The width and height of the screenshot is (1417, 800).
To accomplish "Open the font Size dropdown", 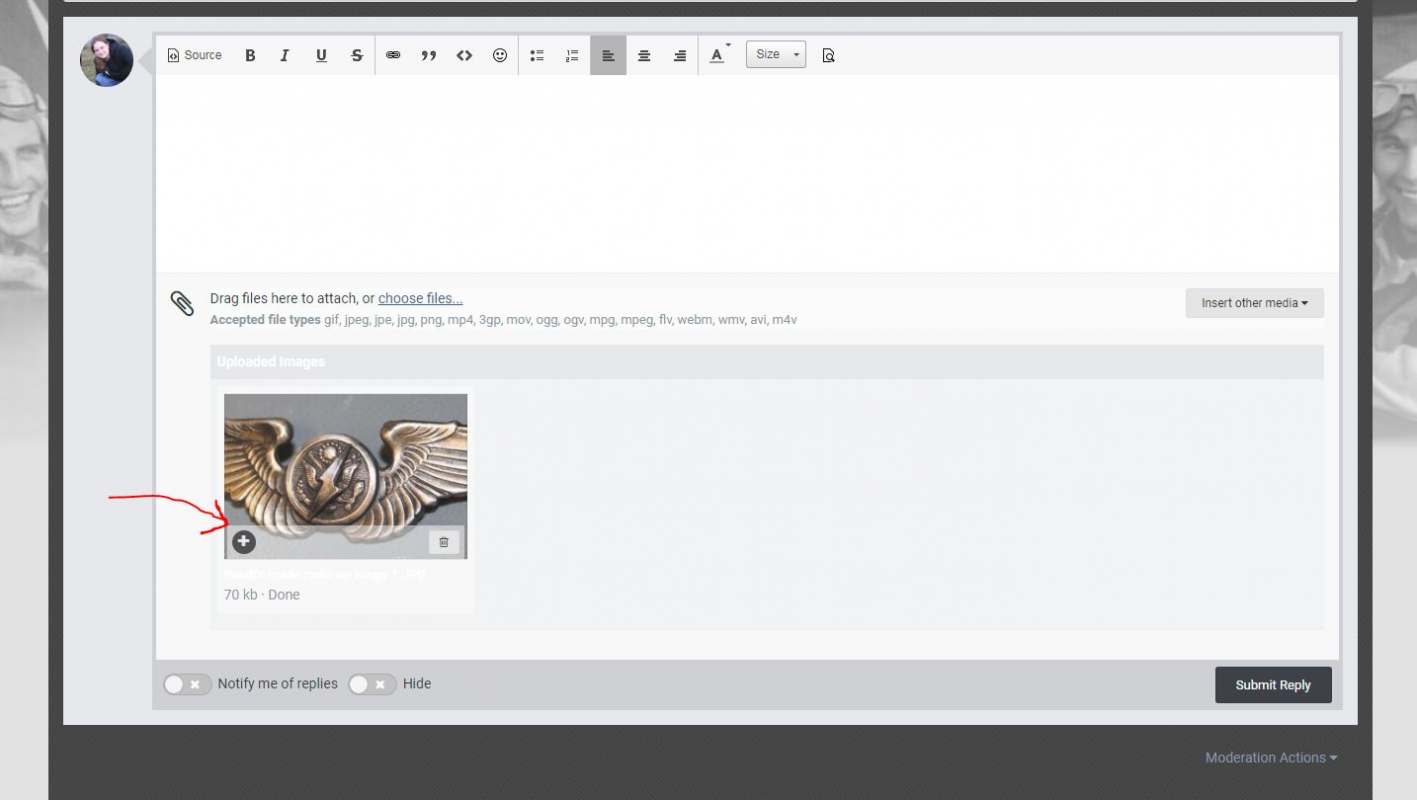I will 775,54.
